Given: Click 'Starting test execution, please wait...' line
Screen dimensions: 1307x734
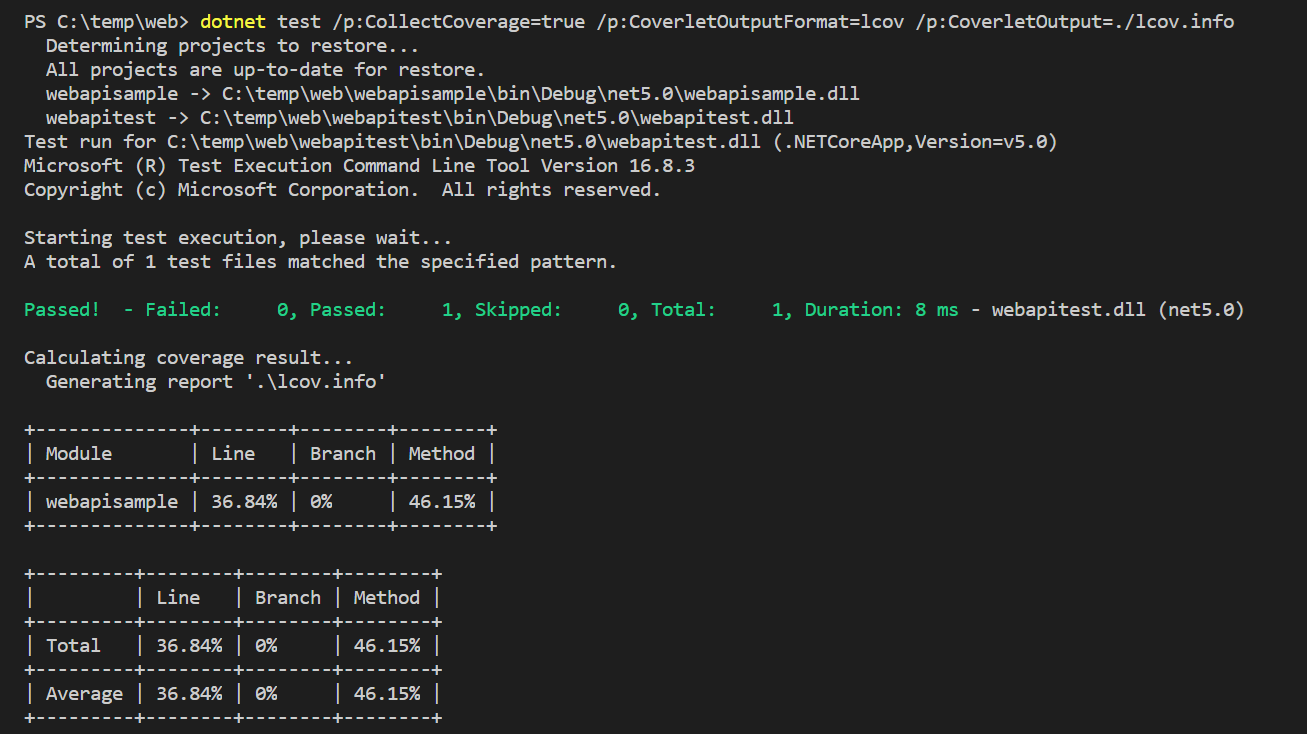Looking at the screenshot, I should click(238, 238).
